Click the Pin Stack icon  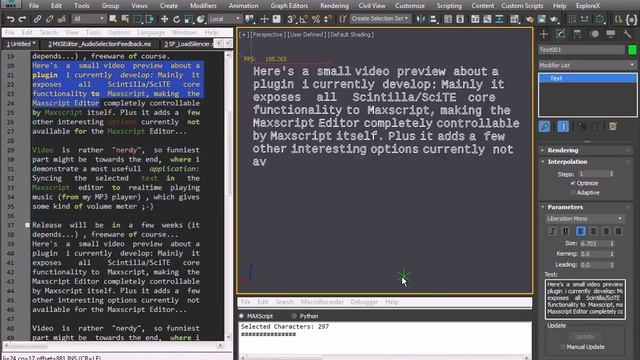click(544, 127)
